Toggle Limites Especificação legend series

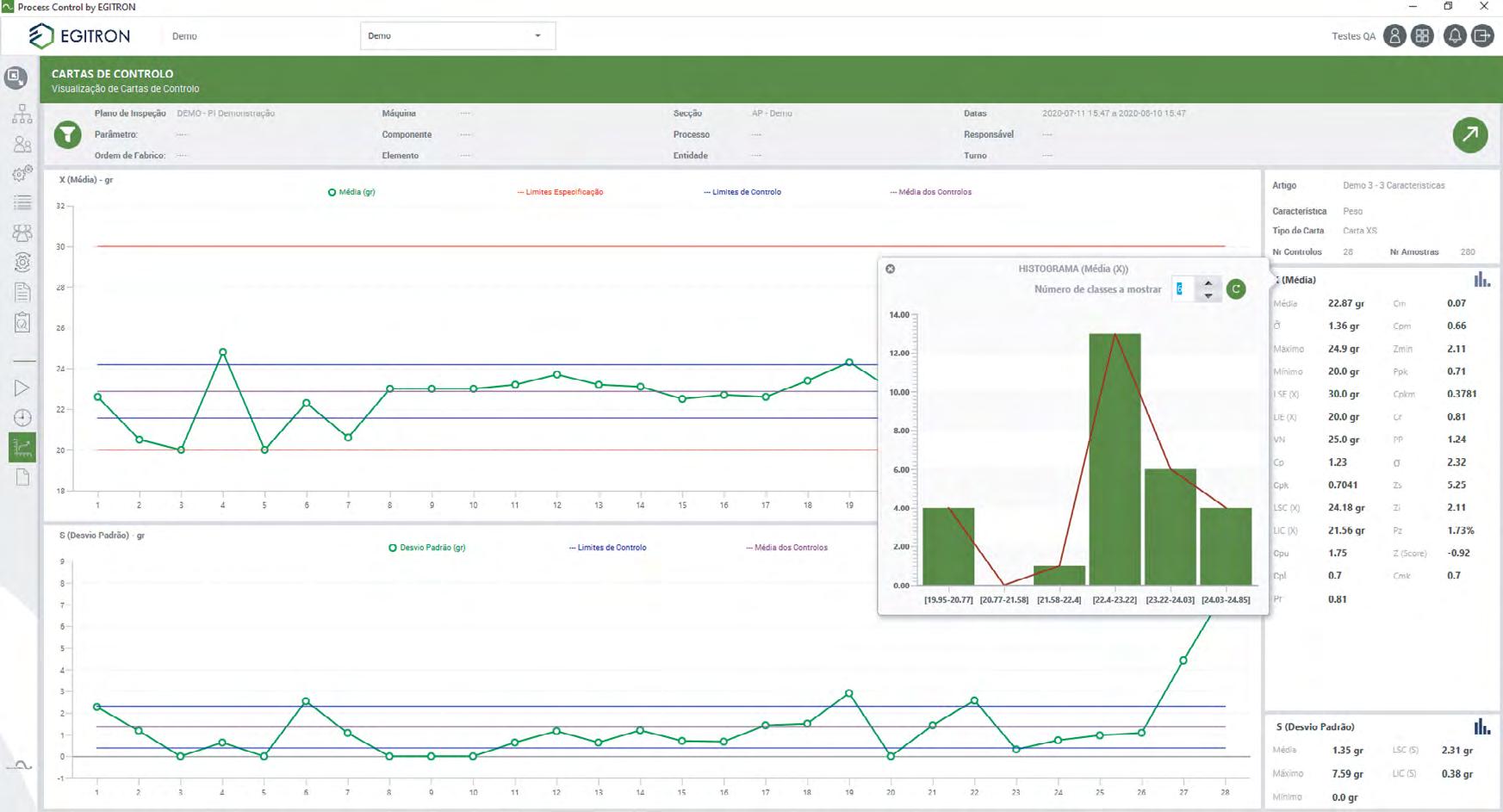click(x=560, y=192)
